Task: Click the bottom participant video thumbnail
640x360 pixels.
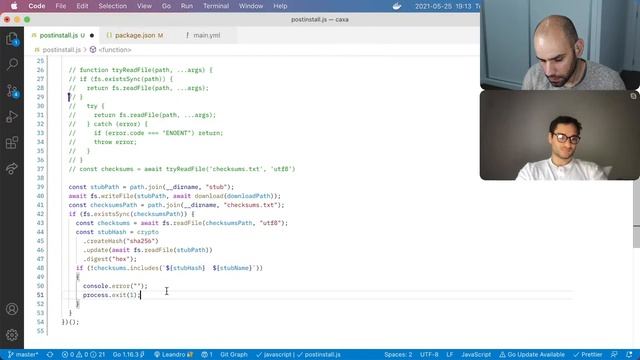Action: (x=560, y=135)
